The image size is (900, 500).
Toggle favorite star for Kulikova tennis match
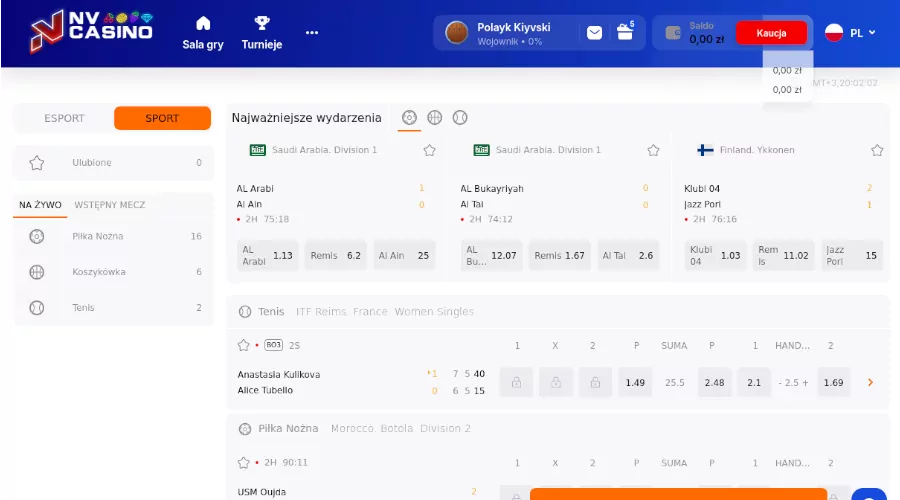coord(243,345)
